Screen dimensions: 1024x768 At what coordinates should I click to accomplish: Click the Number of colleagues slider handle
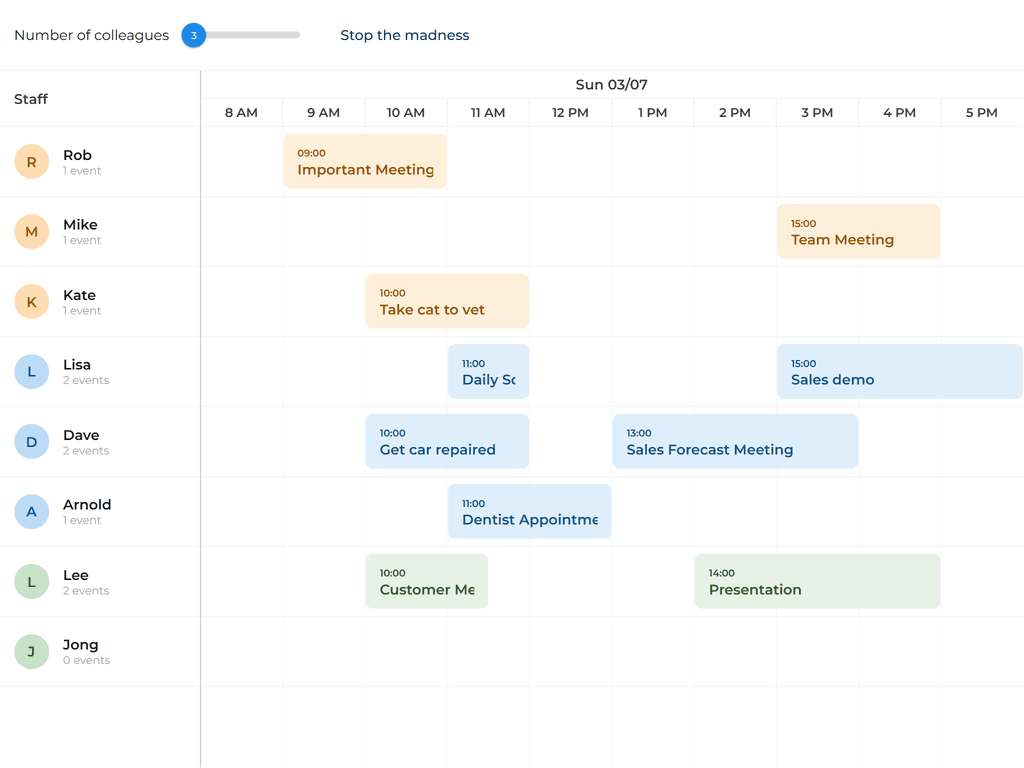193,35
